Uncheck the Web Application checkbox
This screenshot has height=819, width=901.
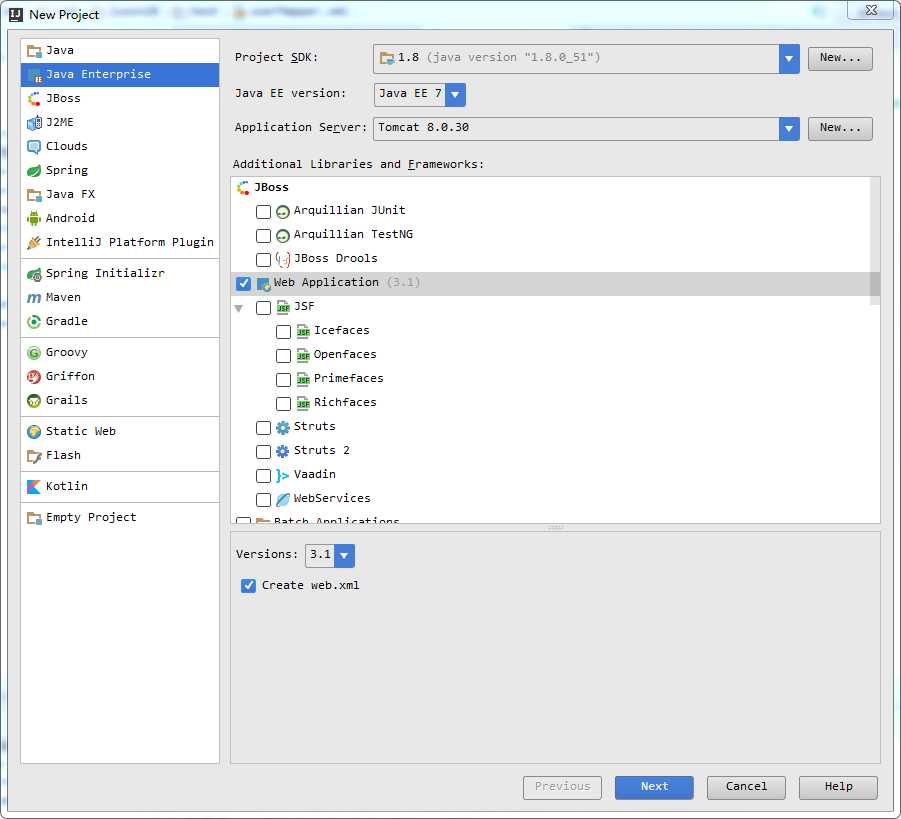243,283
